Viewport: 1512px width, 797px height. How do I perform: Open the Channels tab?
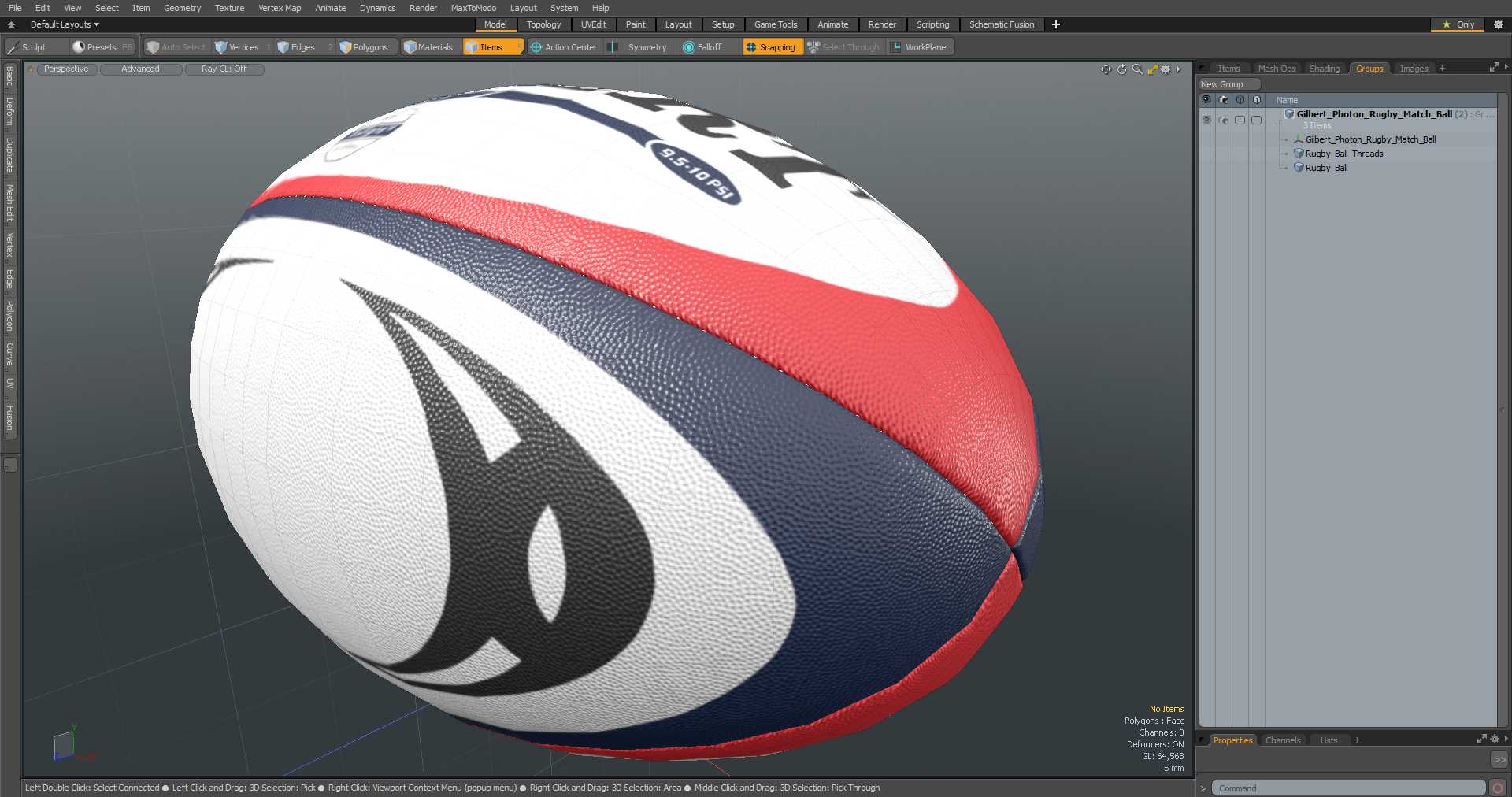pos(1283,740)
